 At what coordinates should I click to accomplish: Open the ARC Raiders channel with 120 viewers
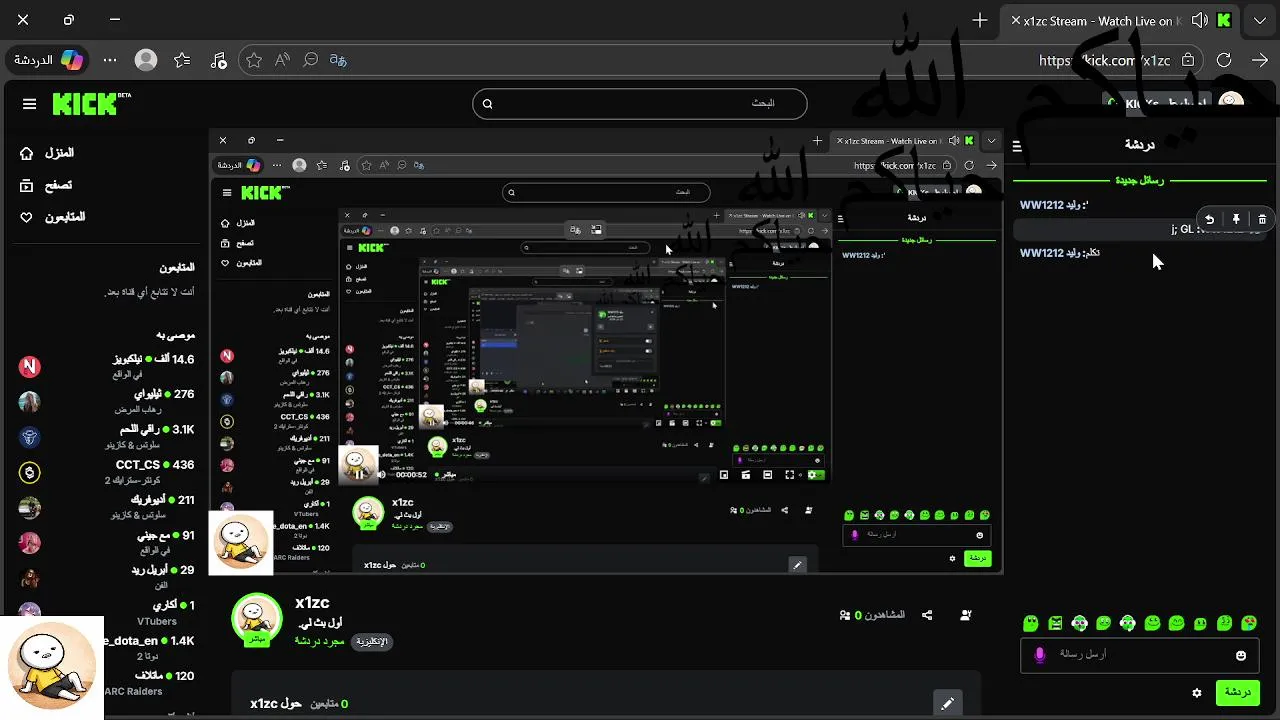tap(150, 682)
